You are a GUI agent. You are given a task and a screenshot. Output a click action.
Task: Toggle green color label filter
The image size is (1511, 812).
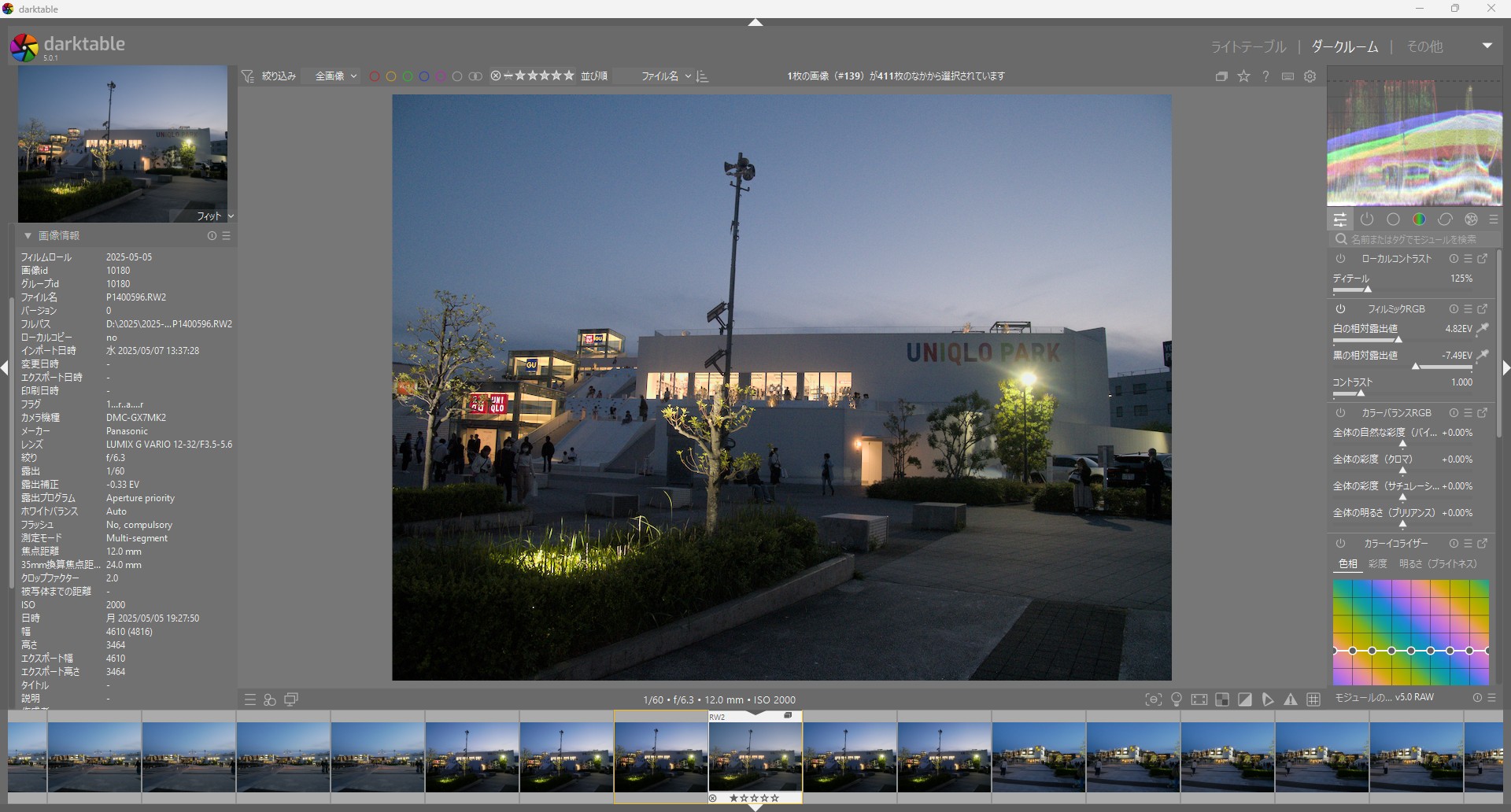point(408,76)
